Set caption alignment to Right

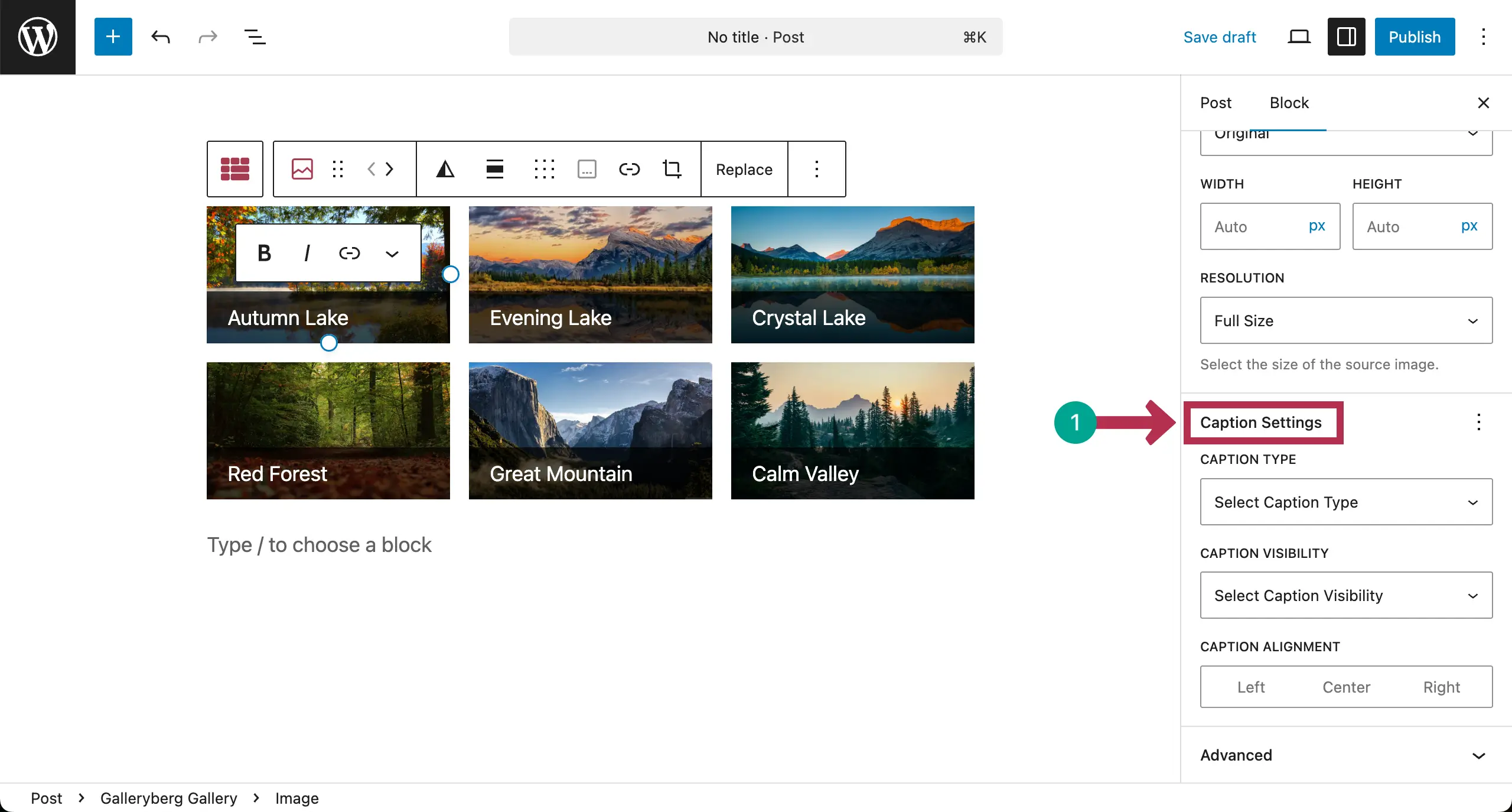tap(1441, 687)
